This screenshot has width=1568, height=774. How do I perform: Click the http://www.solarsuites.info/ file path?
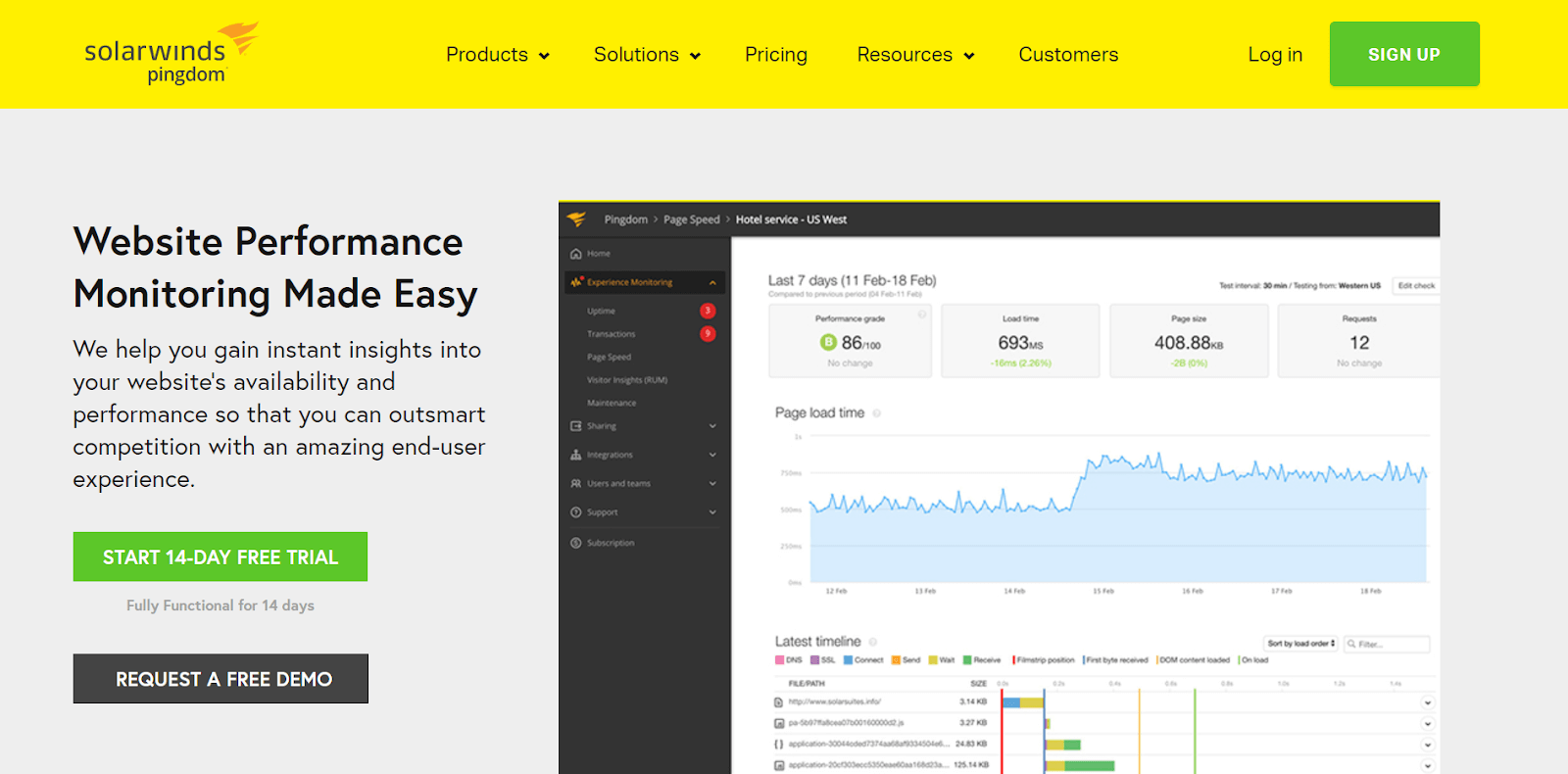point(835,702)
